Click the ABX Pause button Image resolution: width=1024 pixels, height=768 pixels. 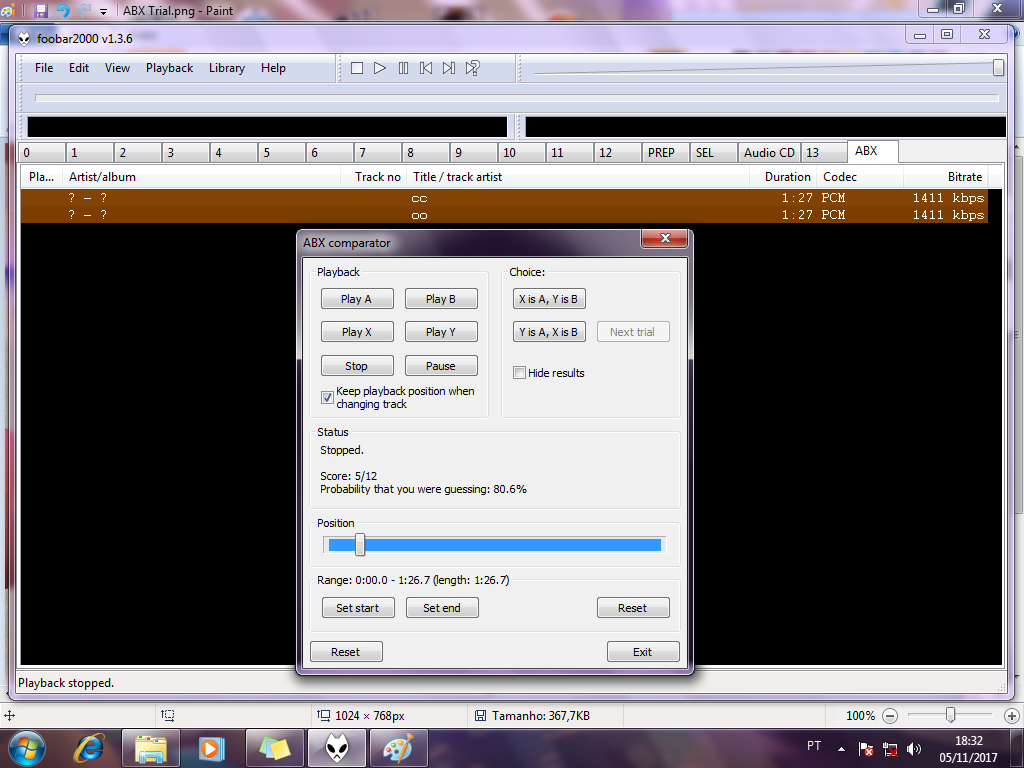coord(441,366)
